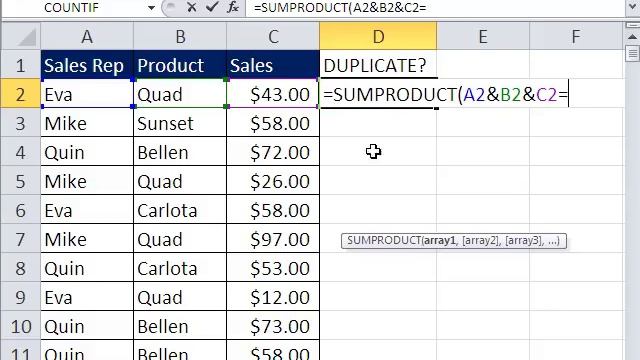Select row 9 header
This screenshot has height=360, width=640.
point(21,297)
